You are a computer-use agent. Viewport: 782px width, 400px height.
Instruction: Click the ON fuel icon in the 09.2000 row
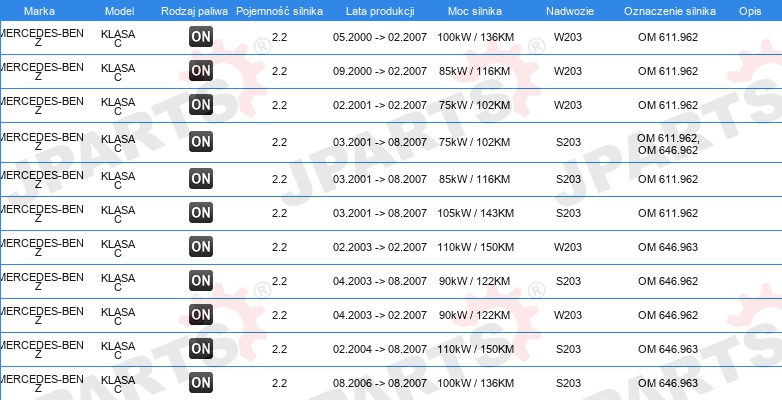click(x=201, y=71)
